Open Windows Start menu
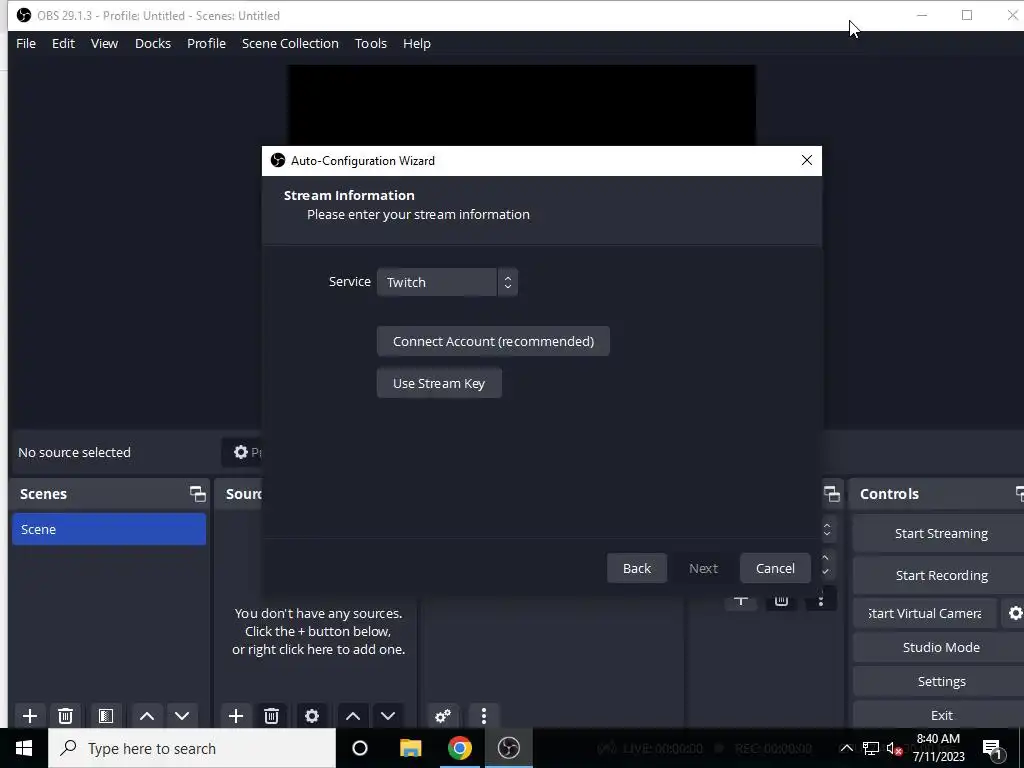Screen dimensions: 1024x768 click(24, 748)
